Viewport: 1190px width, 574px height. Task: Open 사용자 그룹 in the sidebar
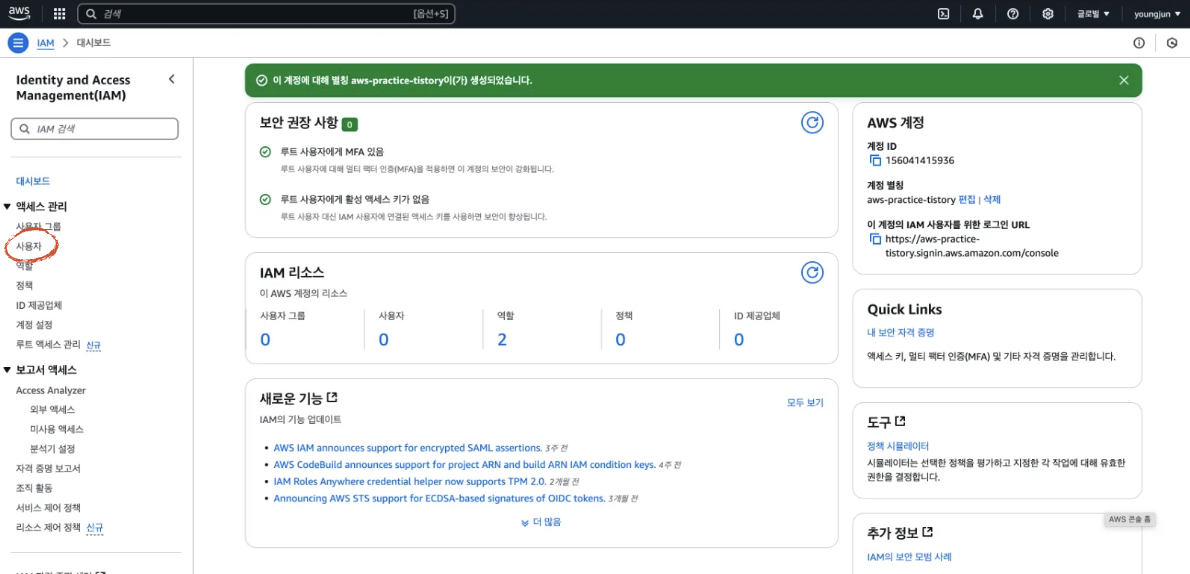[39, 226]
